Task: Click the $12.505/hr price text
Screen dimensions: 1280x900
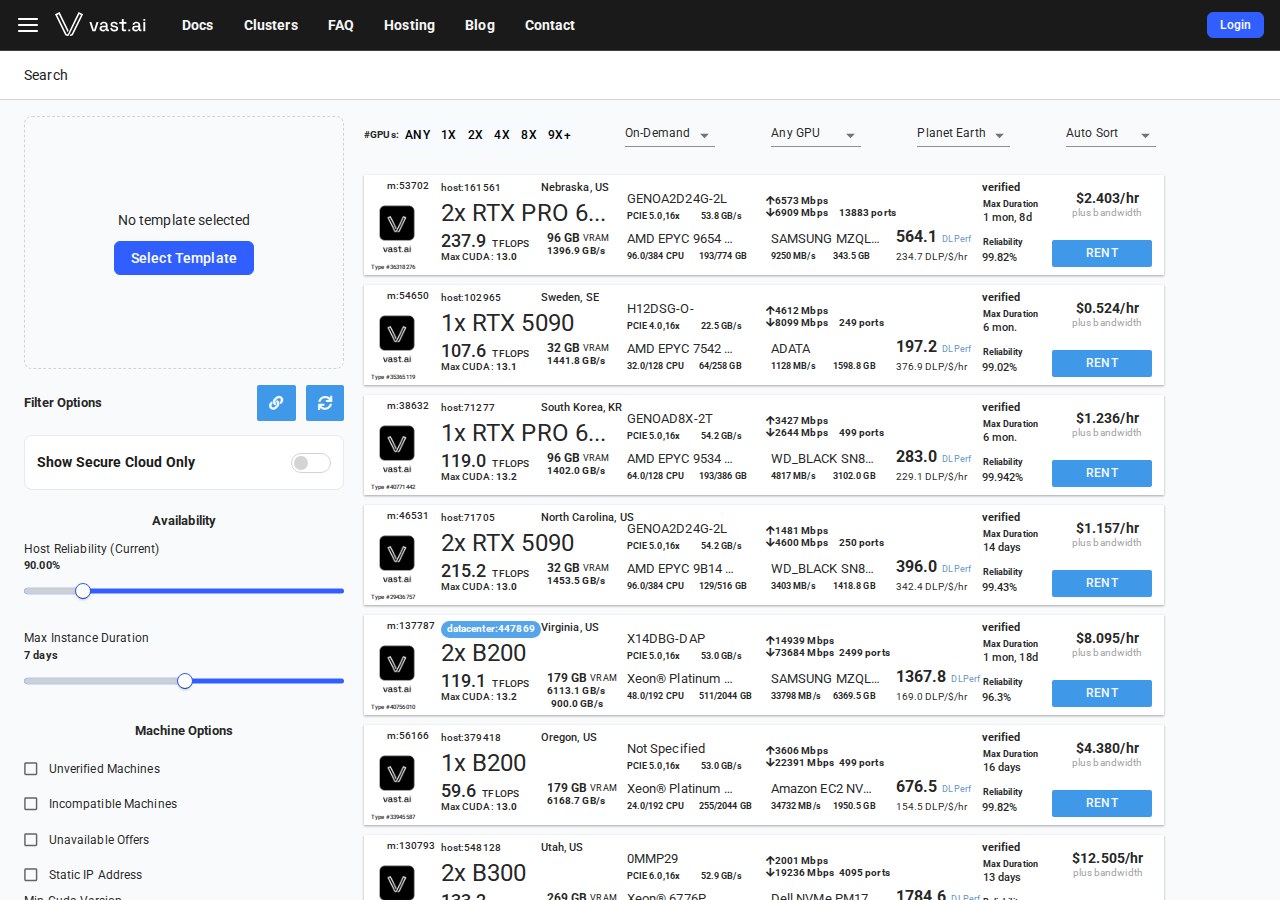Action: pyautogui.click(x=1107, y=858)
